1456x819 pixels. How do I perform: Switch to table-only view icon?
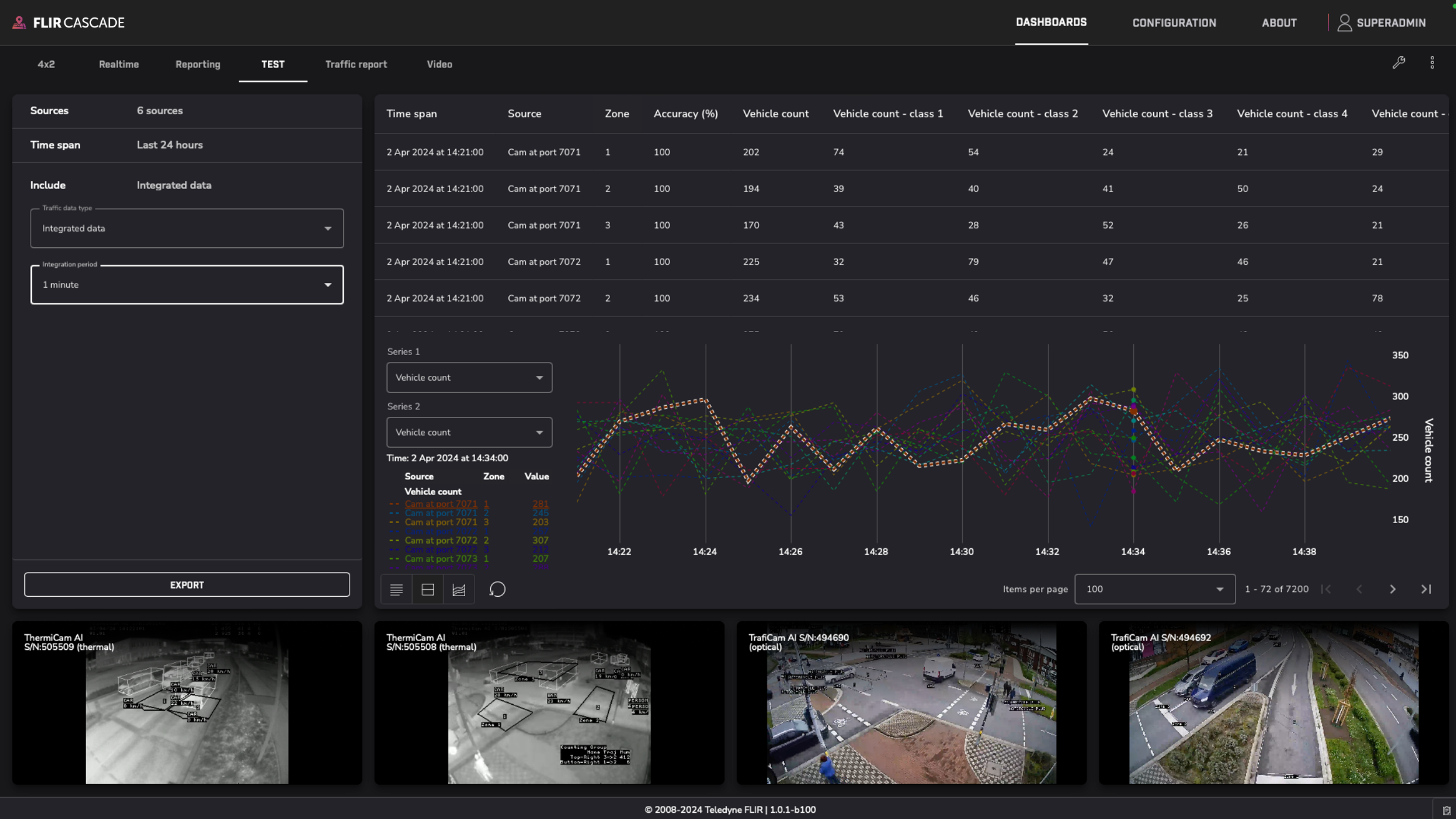[396, 589]
